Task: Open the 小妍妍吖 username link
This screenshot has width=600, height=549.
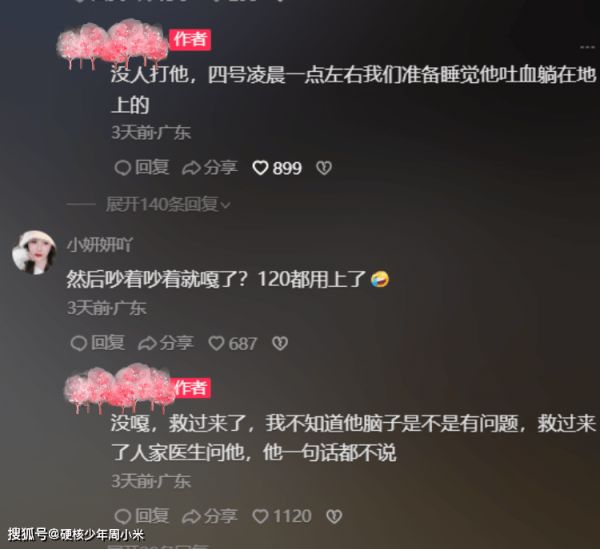Action: [99, 245]
